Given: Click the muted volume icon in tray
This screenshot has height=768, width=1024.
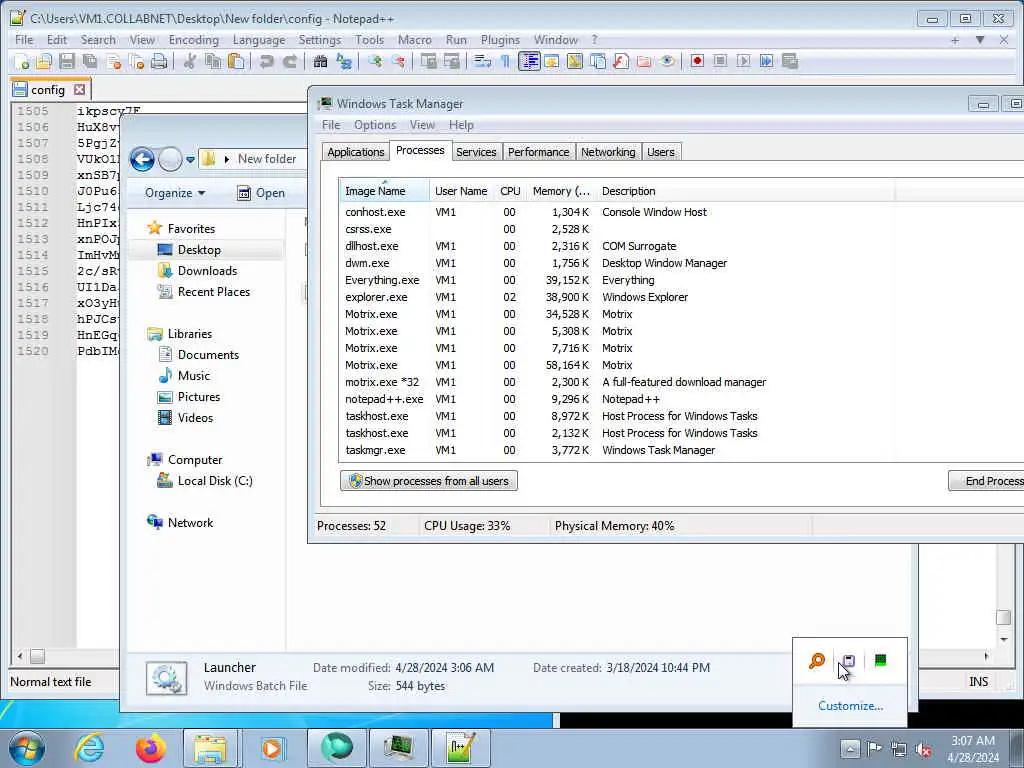Looking at the screenshot, I should (923, 749).
